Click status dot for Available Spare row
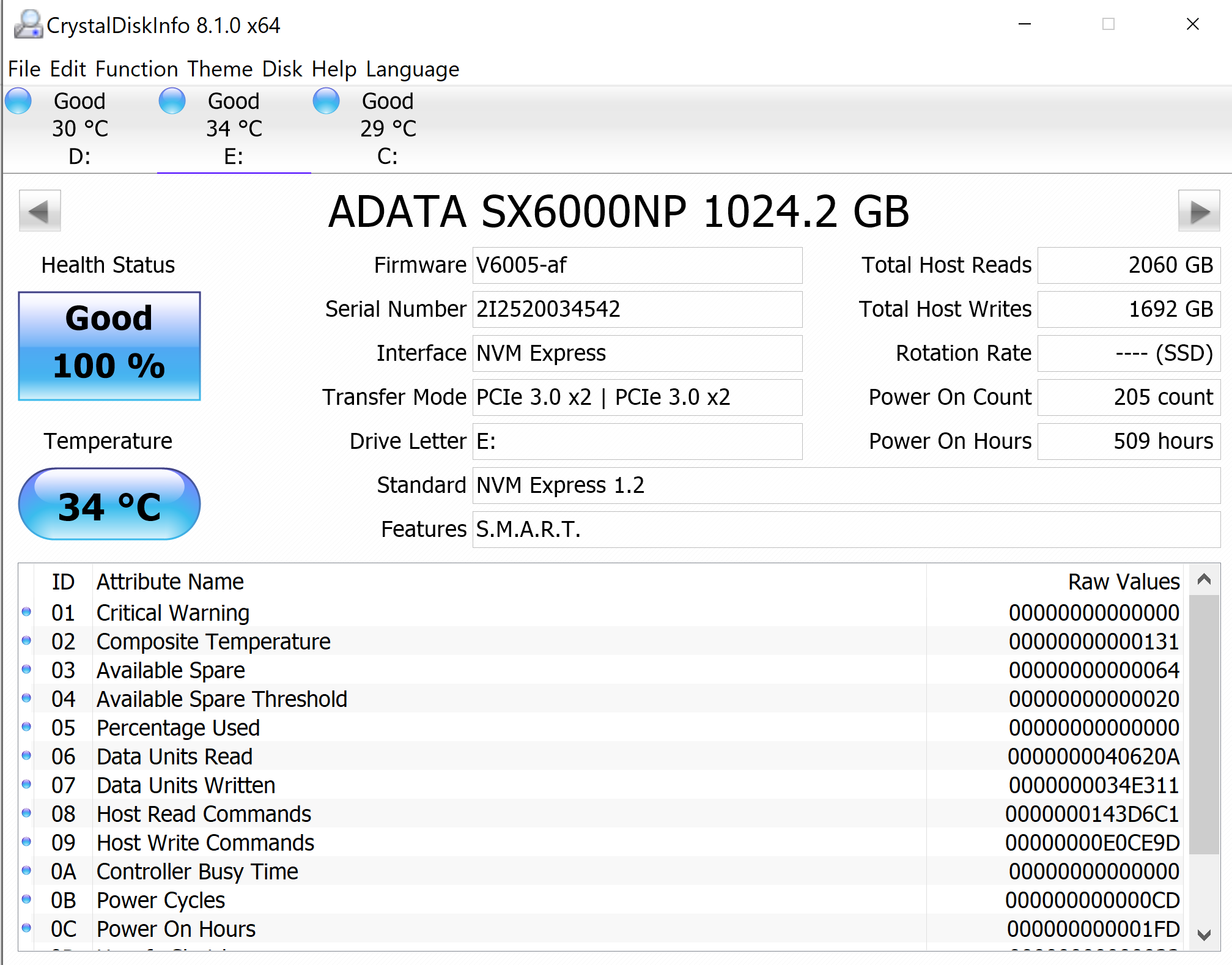1232x965 pixels. (x=26, y=669)
